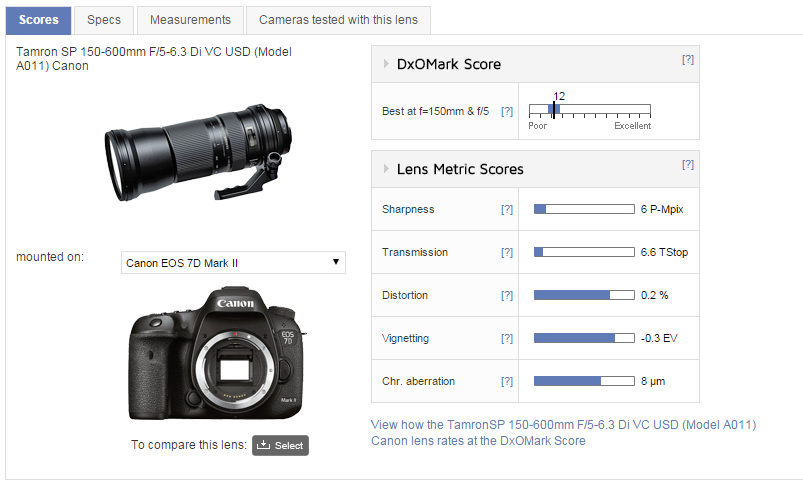
Task: Open help next to Best at f=150mm
Action: [x=506, y=111]
